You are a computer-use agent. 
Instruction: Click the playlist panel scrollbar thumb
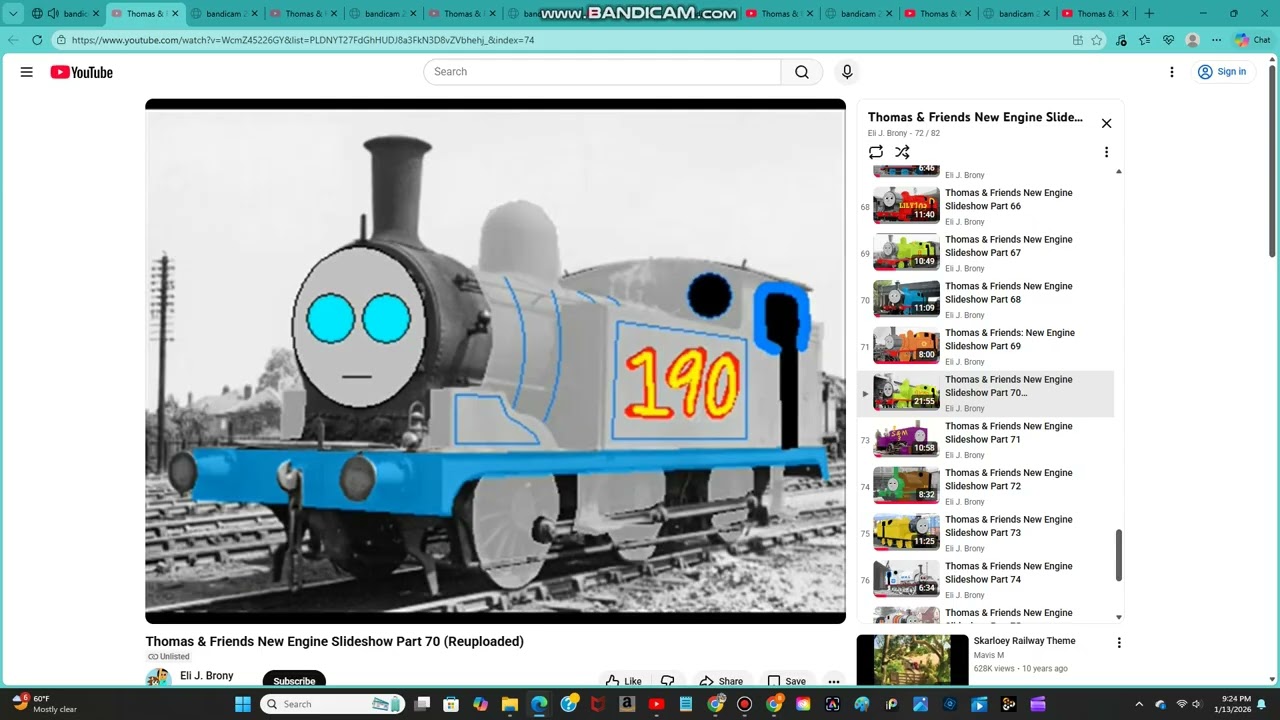[x=1119, y=555]
